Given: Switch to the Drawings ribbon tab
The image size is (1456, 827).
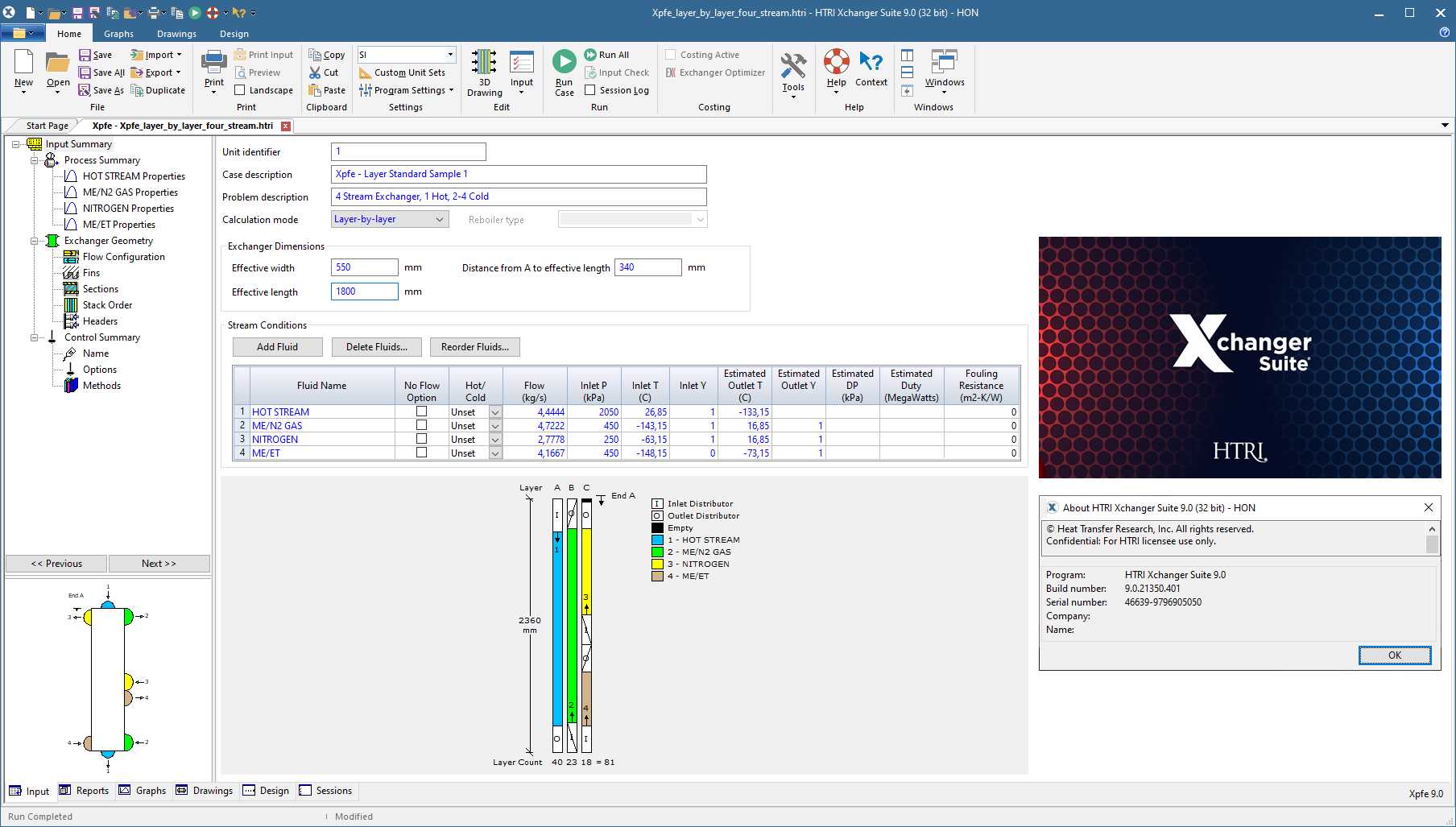Looking at the screenshot, I should [x=176, y=34].
